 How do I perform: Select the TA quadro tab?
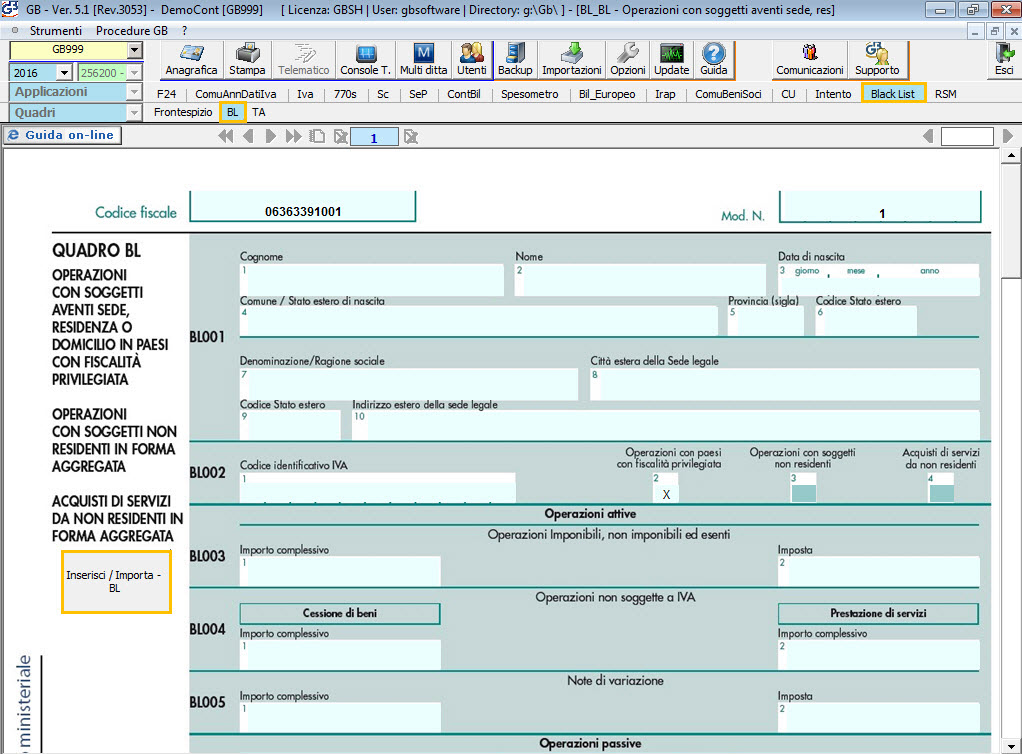(x=259, y=112)
